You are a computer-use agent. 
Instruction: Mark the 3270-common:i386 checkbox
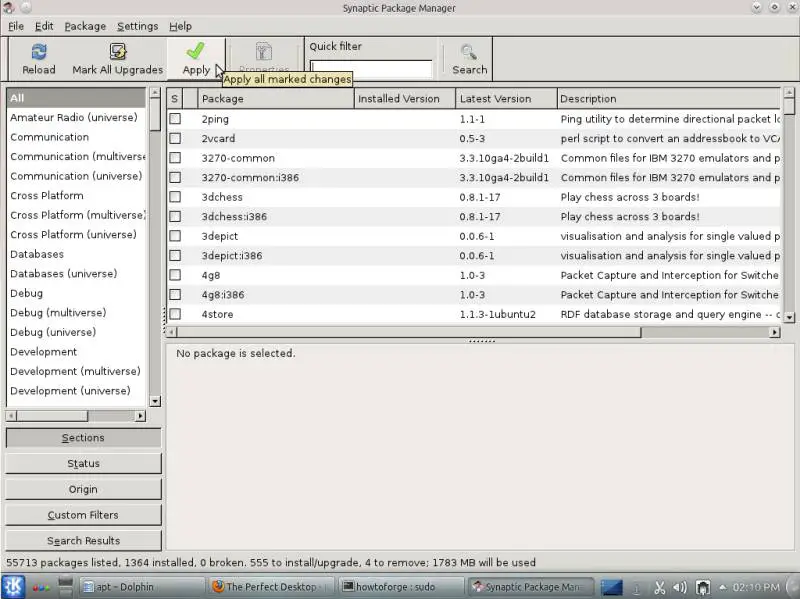click(175, 178)
